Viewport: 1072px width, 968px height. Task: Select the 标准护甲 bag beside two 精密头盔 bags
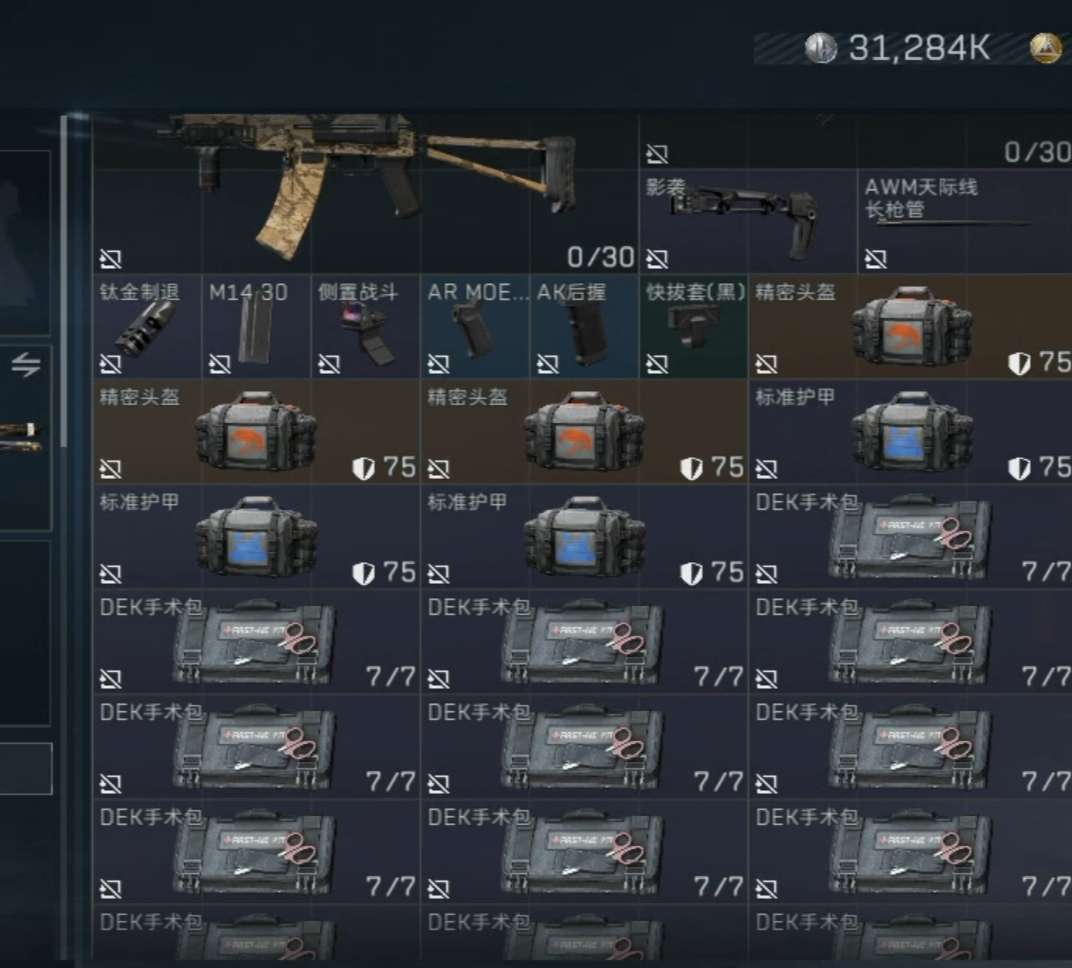pyautogui.click(x=911, y=431)
